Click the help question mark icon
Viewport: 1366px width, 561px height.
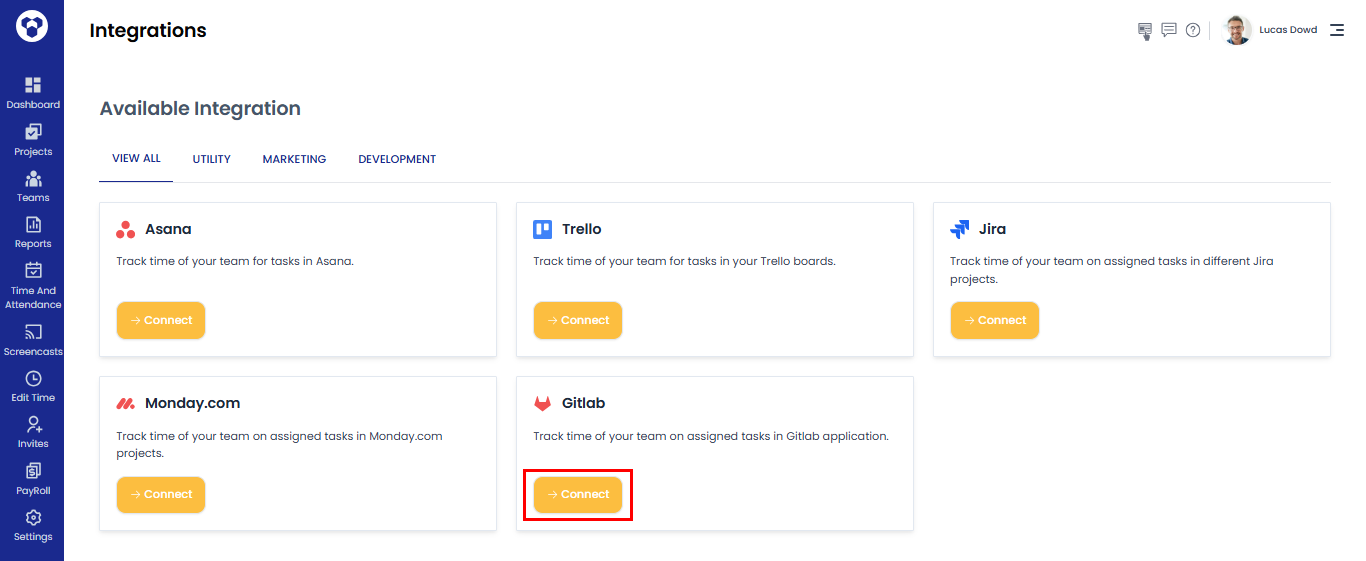pos(1193,30)
